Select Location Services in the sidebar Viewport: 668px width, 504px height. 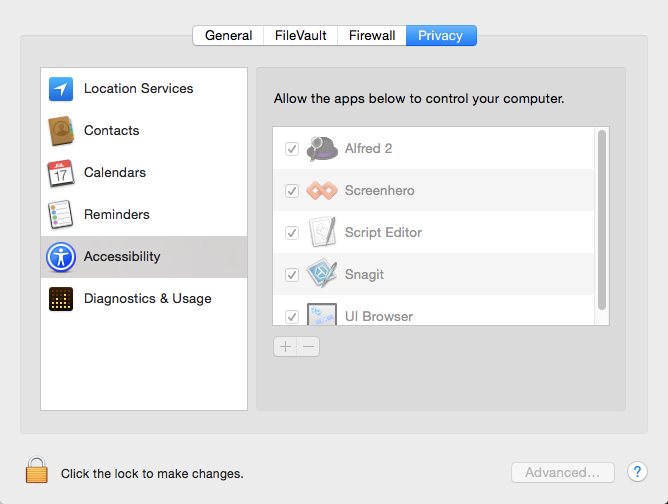click(144, 89)
